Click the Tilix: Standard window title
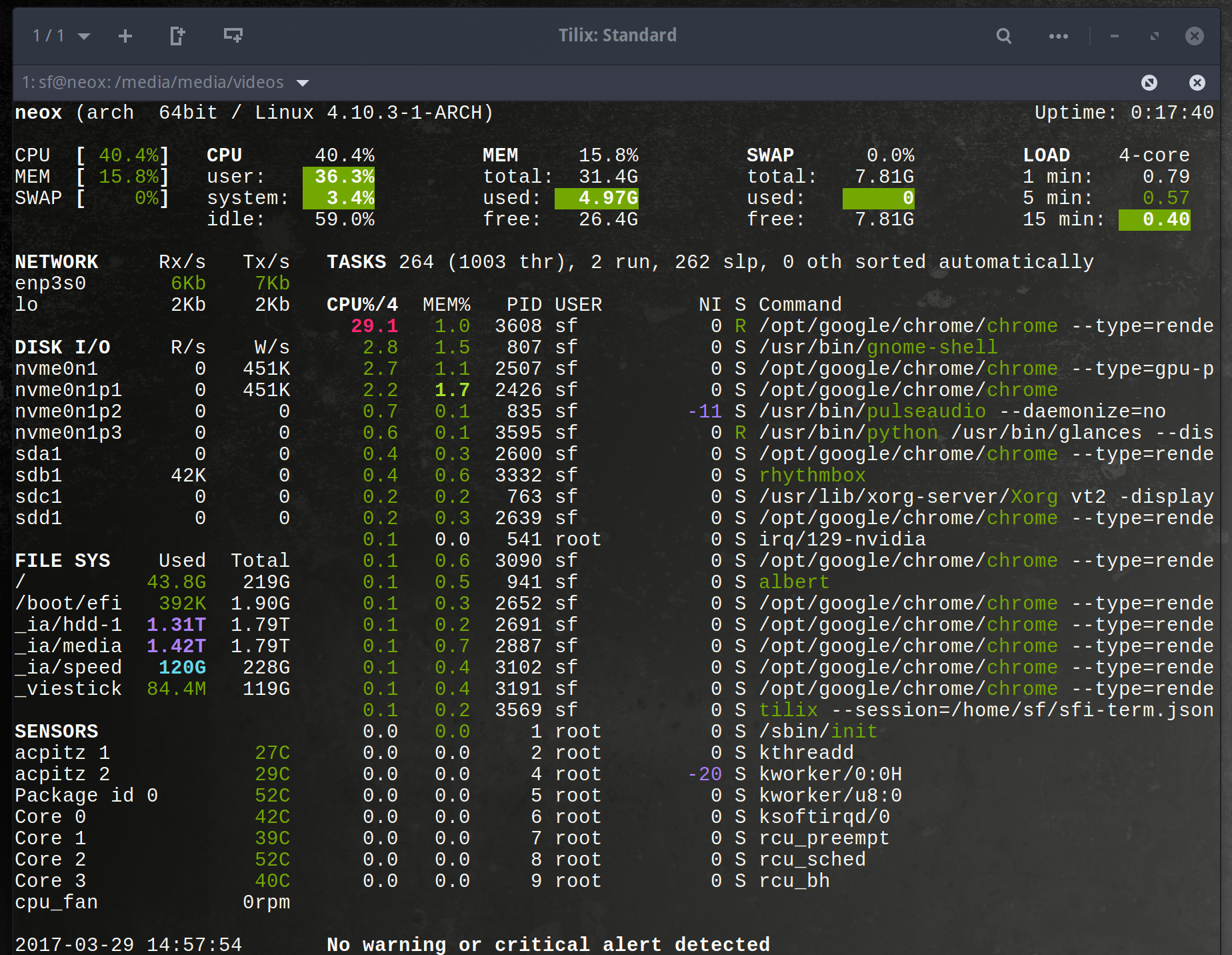Screen dimensions: 1232x955 point(617,35)
